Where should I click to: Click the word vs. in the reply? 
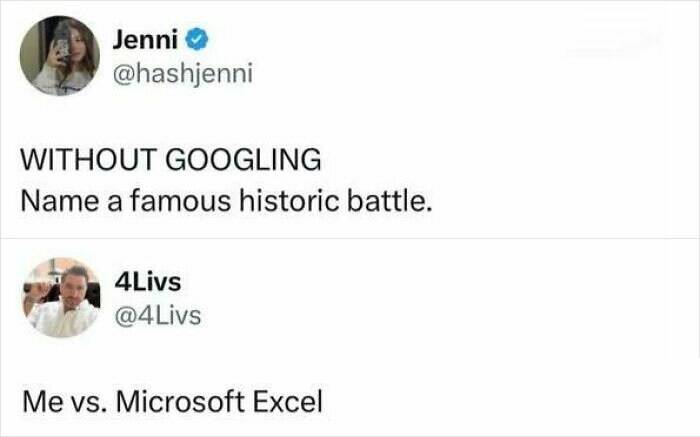pos(88,404)
